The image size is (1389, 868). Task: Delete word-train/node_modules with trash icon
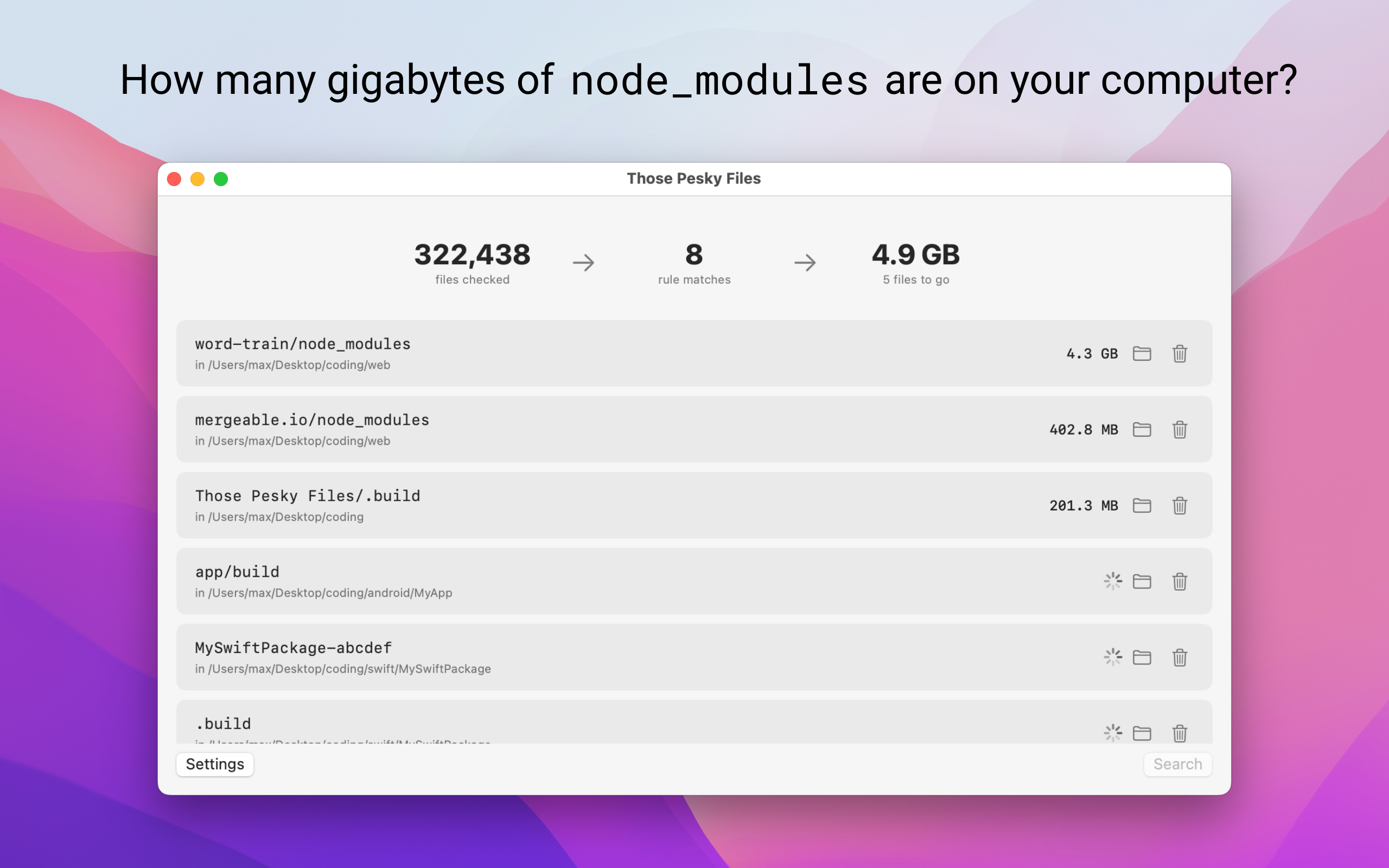pos(1180,354)
